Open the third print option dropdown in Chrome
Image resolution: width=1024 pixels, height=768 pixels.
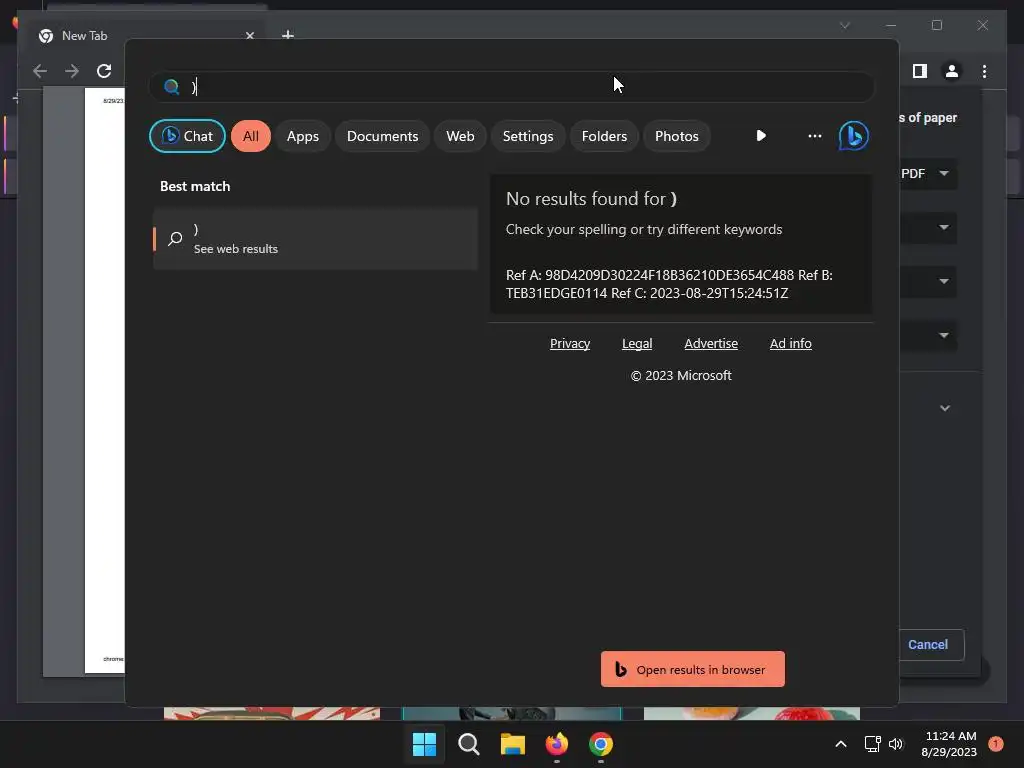(x=927, y=281)
